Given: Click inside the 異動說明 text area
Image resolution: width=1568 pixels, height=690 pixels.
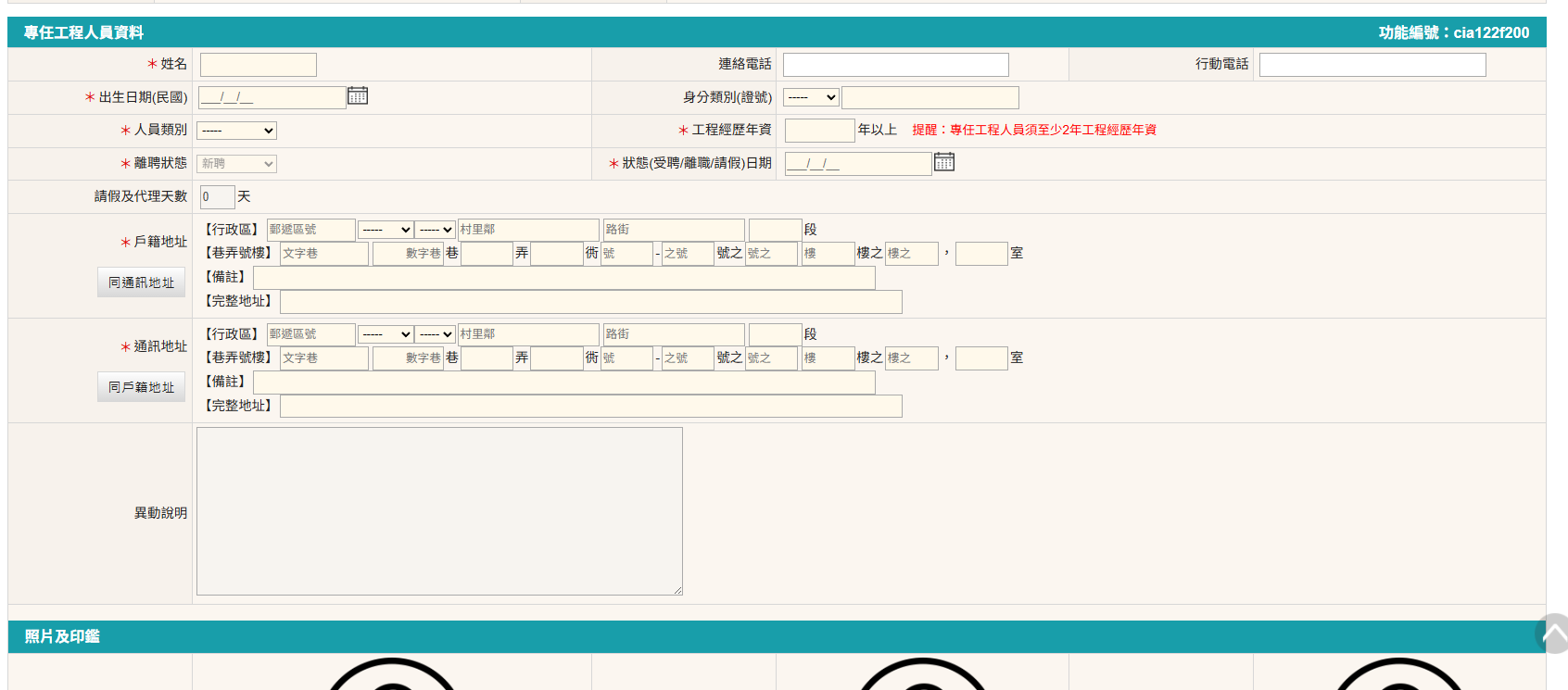Looking at the screenshot, I should coord(439,510).
